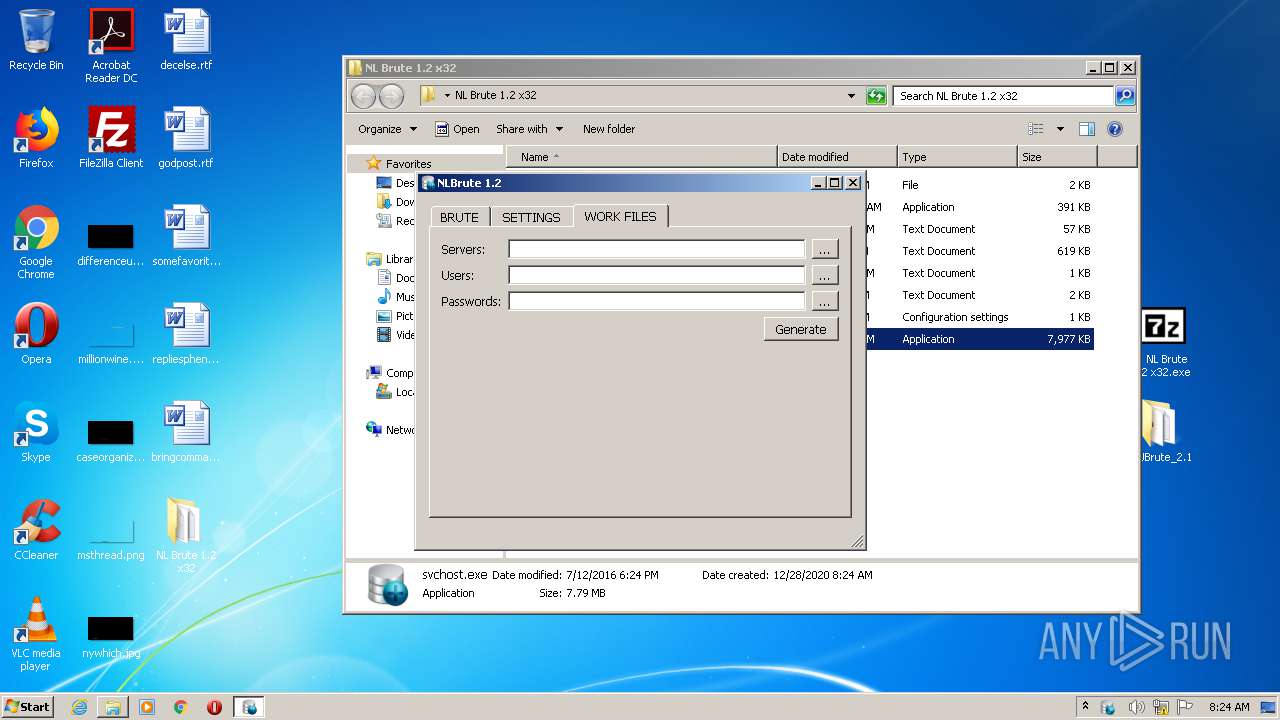This screenshot has height=720, width=1280.
Task: Toggle the Explorer preview pane icon
Action: (x=1087, y=129)
